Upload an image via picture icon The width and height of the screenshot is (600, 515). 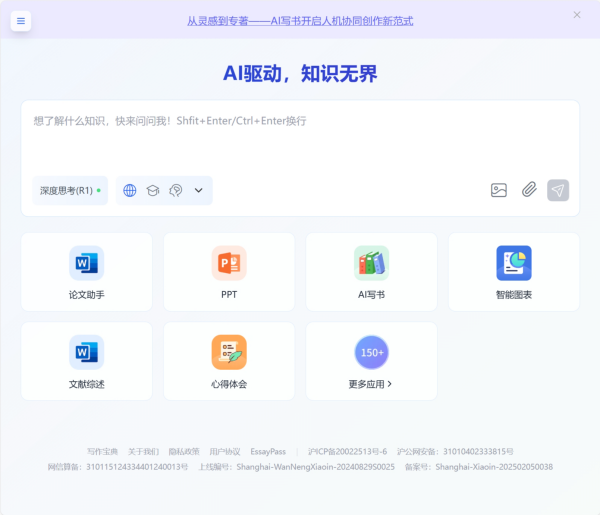pos(499,190)
